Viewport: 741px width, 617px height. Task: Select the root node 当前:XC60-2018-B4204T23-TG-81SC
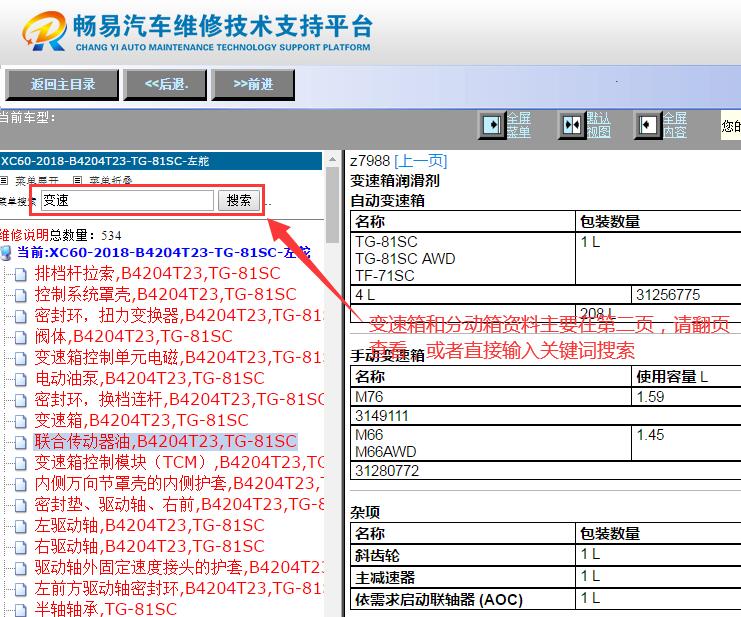(164, 252)
